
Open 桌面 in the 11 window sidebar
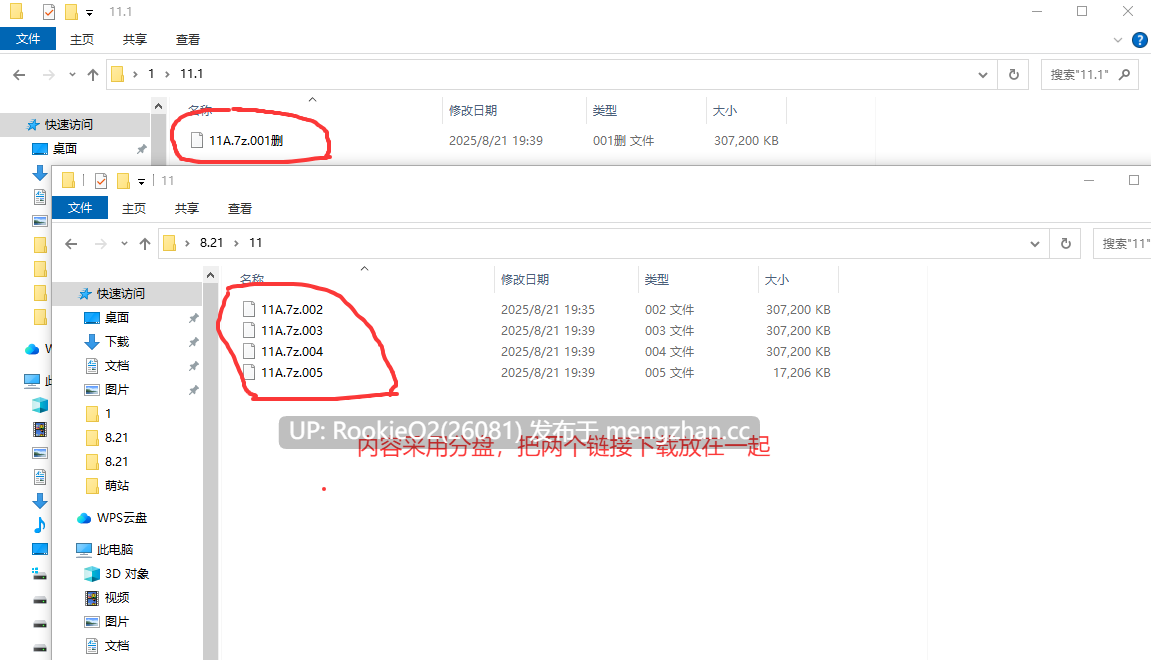pos(117,317)
